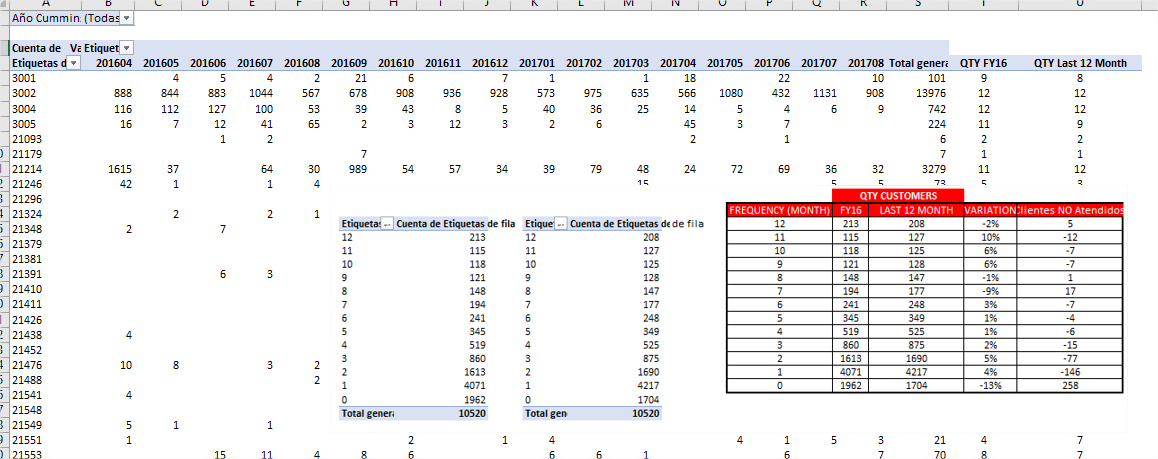Select the 1690 cell in the small pivot table
Image resolution: width=1158 pixels, height=459 pixels.
[647, 371]
